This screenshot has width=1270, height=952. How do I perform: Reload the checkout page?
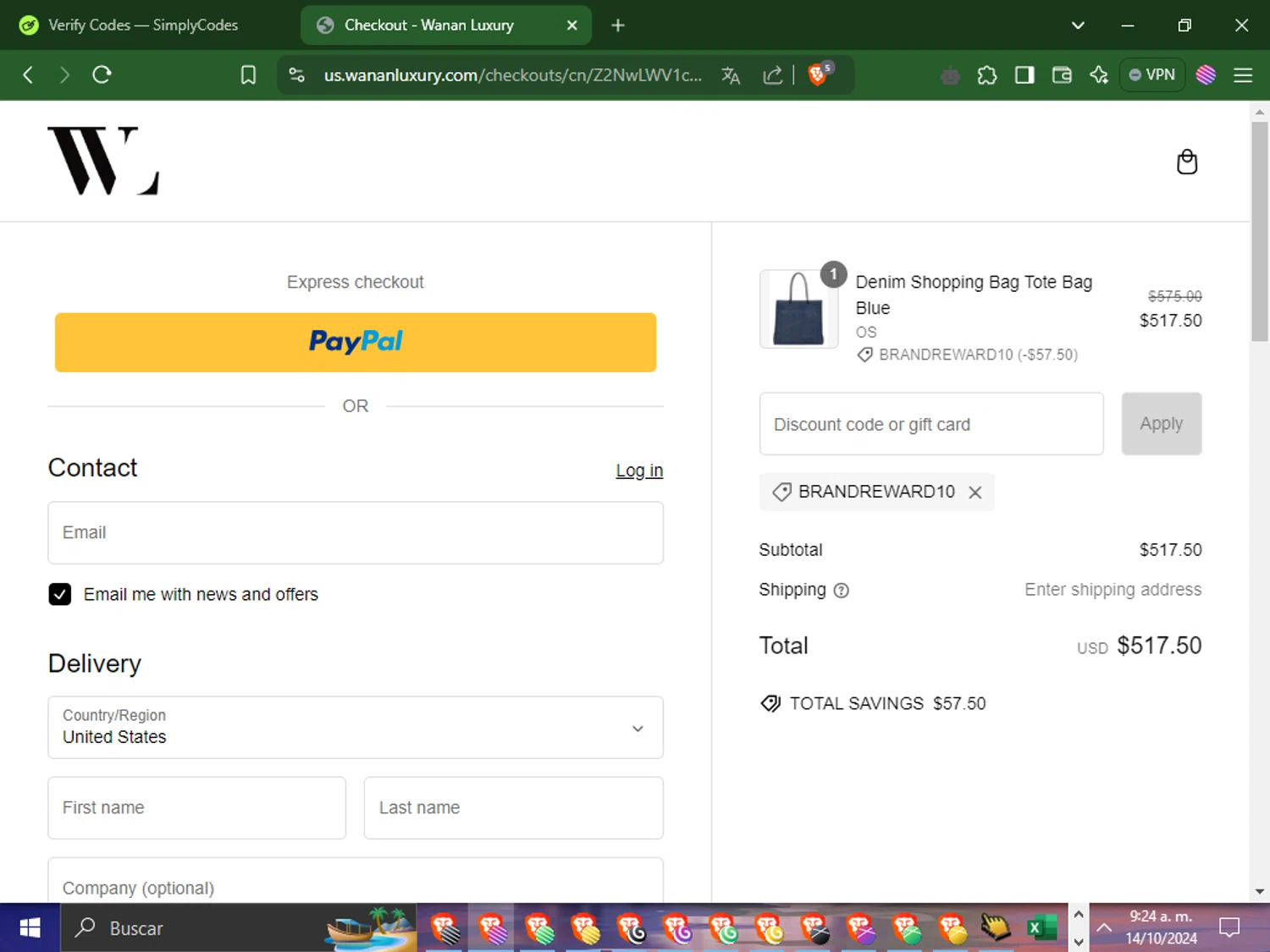(x=102, y=74)
